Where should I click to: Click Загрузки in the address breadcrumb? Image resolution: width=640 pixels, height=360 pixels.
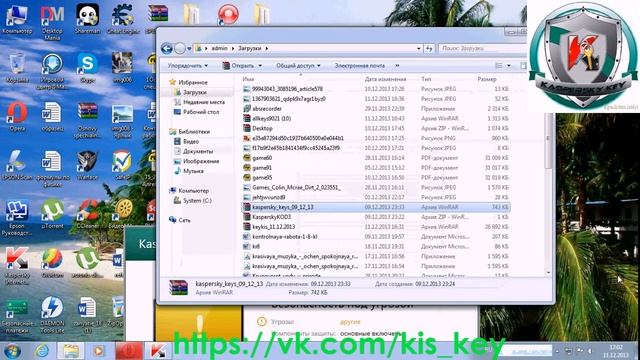(249, 49)
